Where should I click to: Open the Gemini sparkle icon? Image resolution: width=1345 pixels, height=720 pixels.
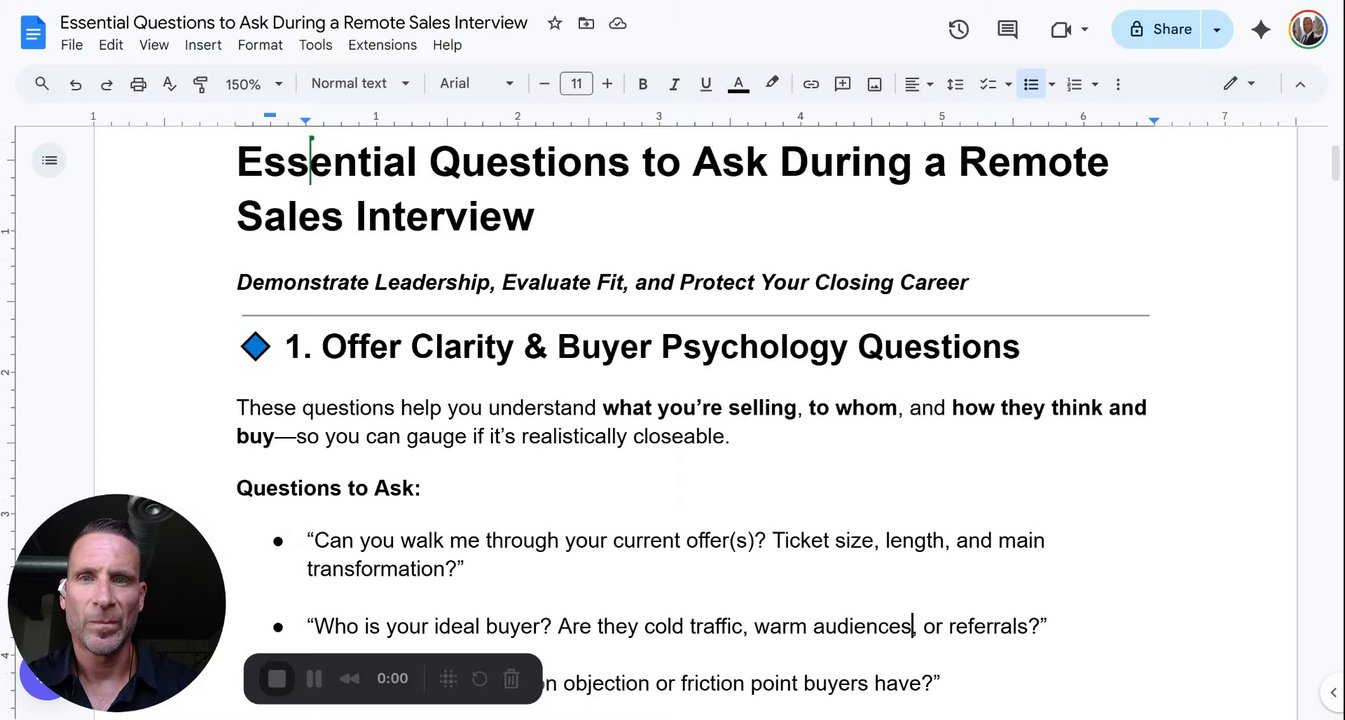(x=1260, y=30)
